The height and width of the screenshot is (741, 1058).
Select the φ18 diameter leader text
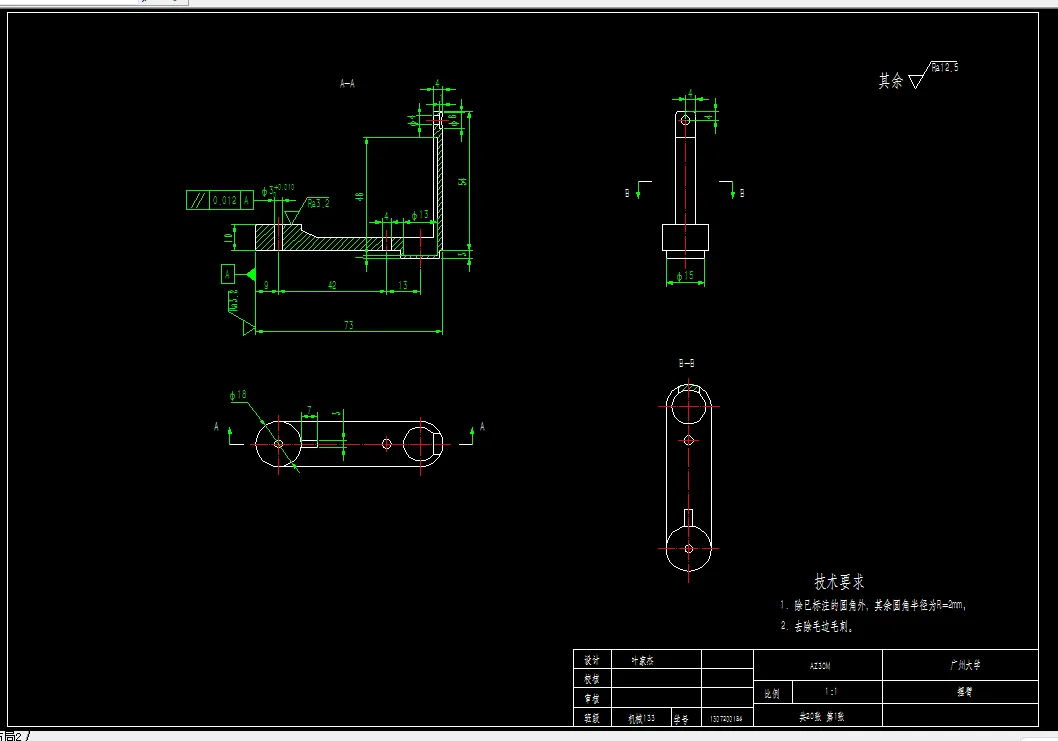238,395
